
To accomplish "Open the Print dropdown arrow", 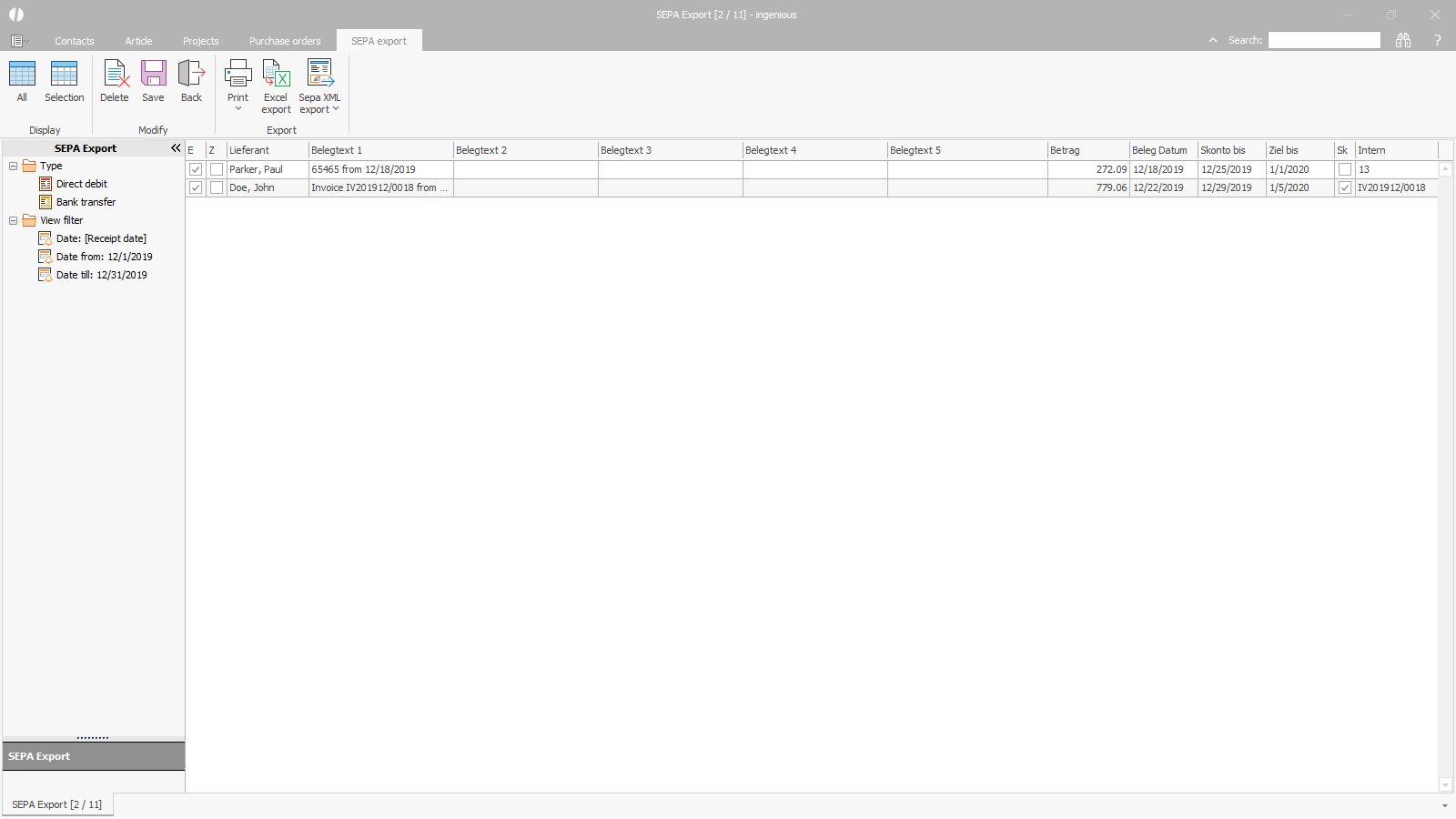I will tap(238, 109).
